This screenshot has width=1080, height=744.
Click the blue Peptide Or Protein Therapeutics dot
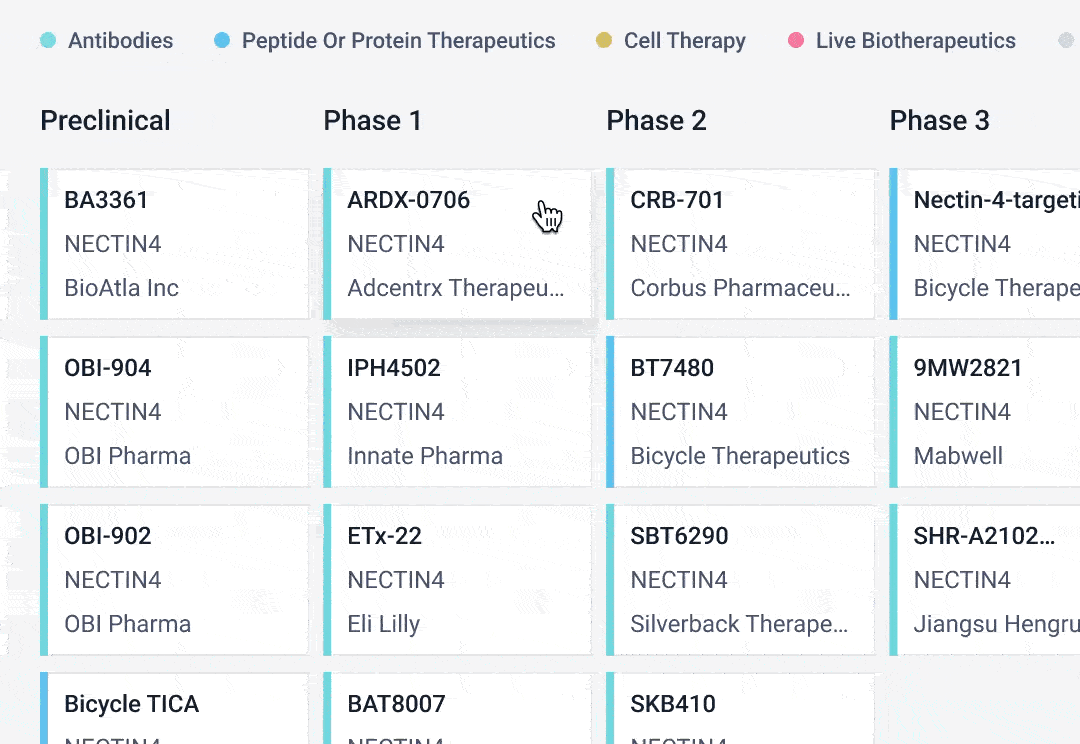click(222, 41)
